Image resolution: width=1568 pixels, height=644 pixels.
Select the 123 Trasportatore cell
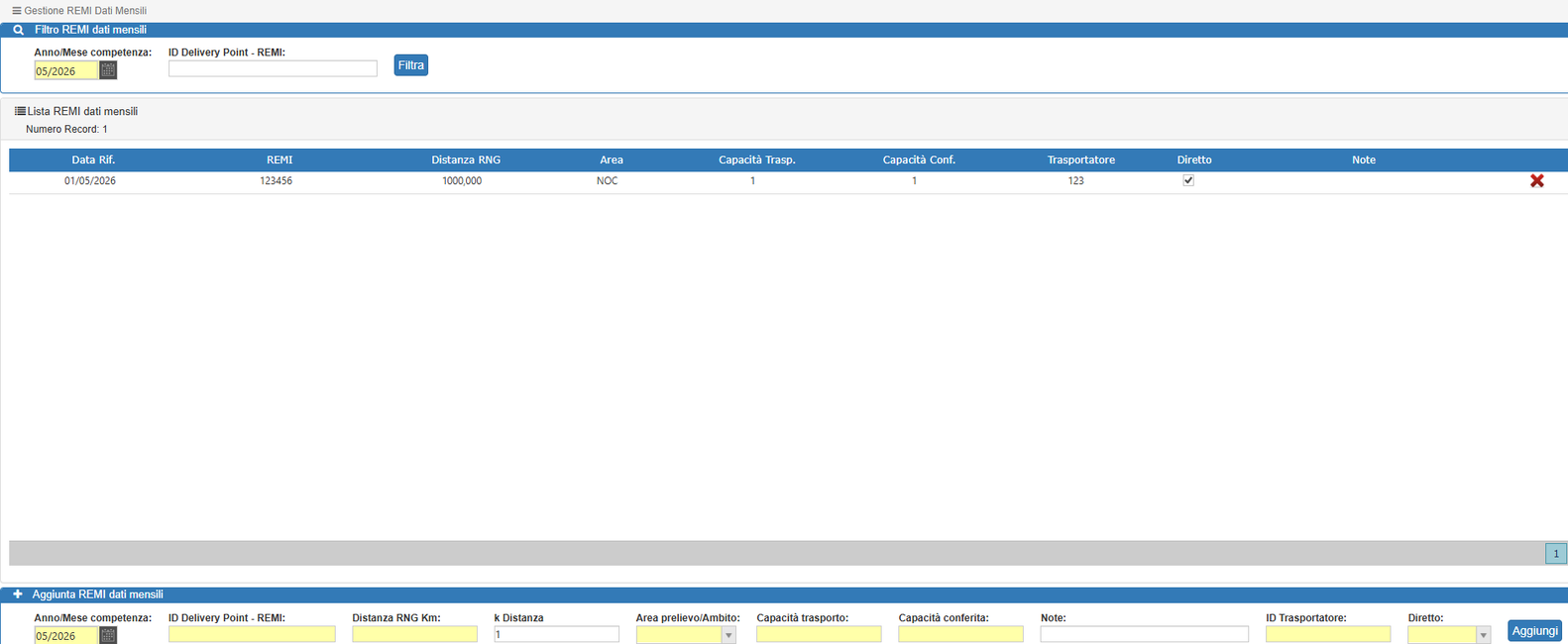click(x=1076, y=181)
